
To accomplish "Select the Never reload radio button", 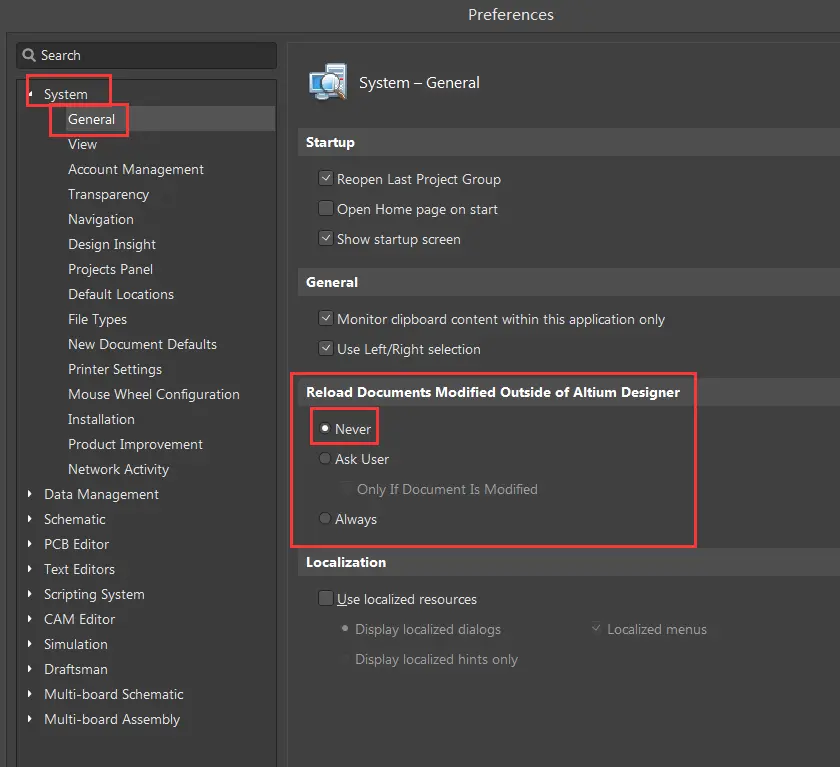I will (x=325, y=428).
